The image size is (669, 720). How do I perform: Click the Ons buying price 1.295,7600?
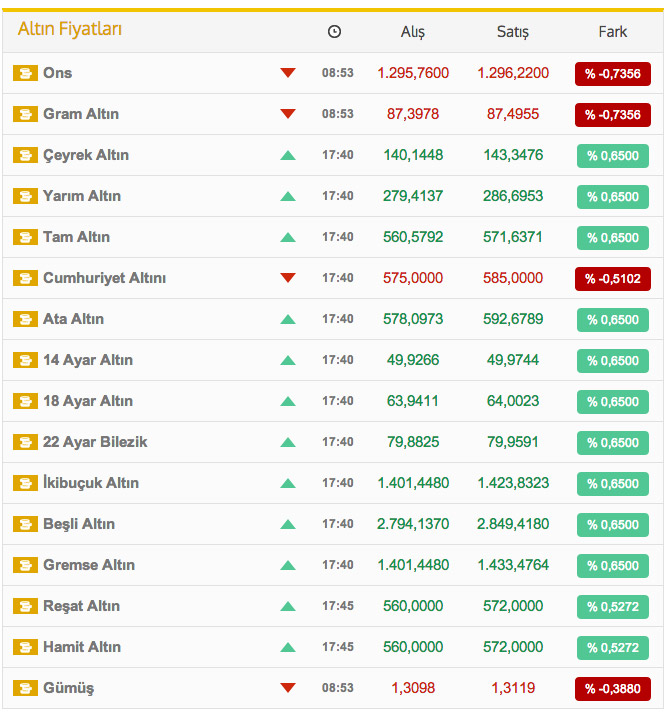tap(413, 73)
